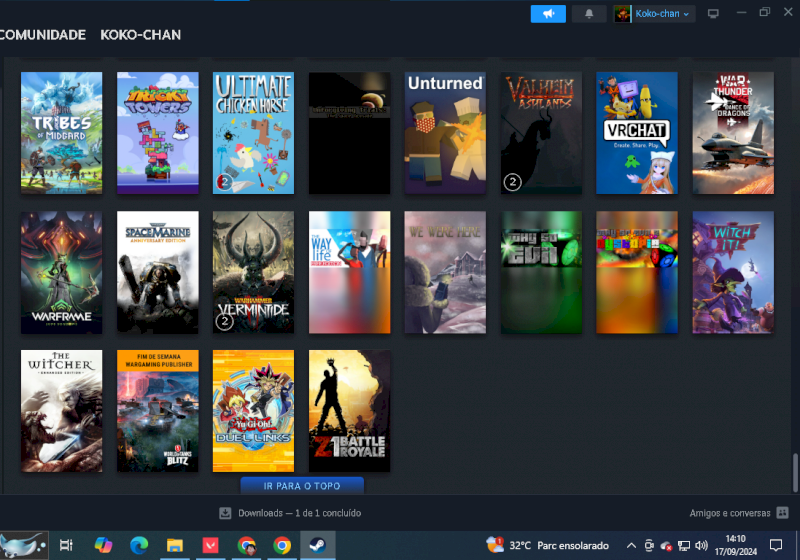Enter Big Picture mode via monitor icon
Image resolution: width=800 pixels, height=560 pixels.
[x=713, y=14]
